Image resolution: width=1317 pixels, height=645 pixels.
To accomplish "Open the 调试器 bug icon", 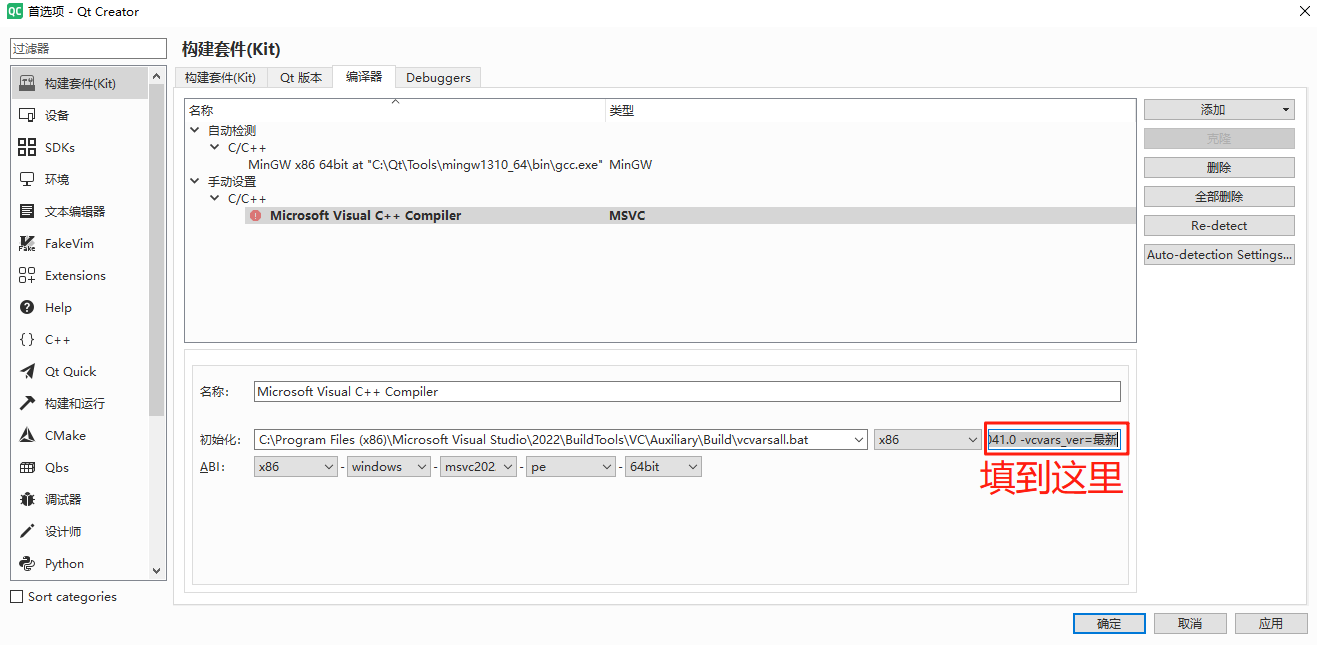I will 27,499.
